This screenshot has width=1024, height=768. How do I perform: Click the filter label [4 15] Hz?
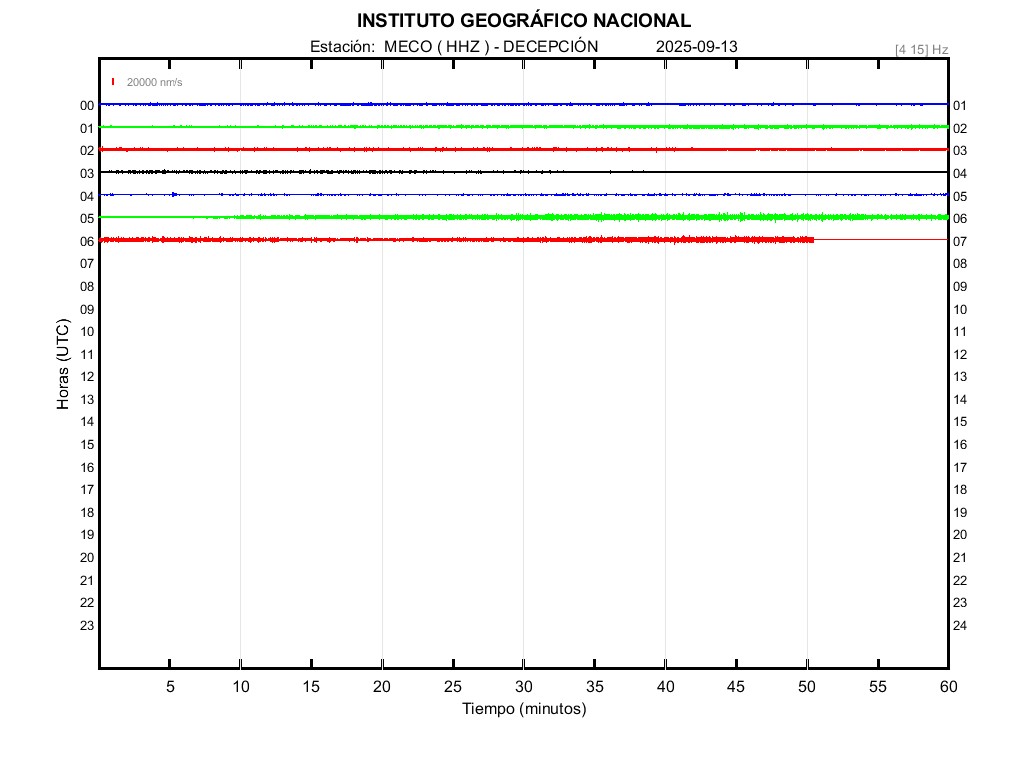tap(921, 50)
